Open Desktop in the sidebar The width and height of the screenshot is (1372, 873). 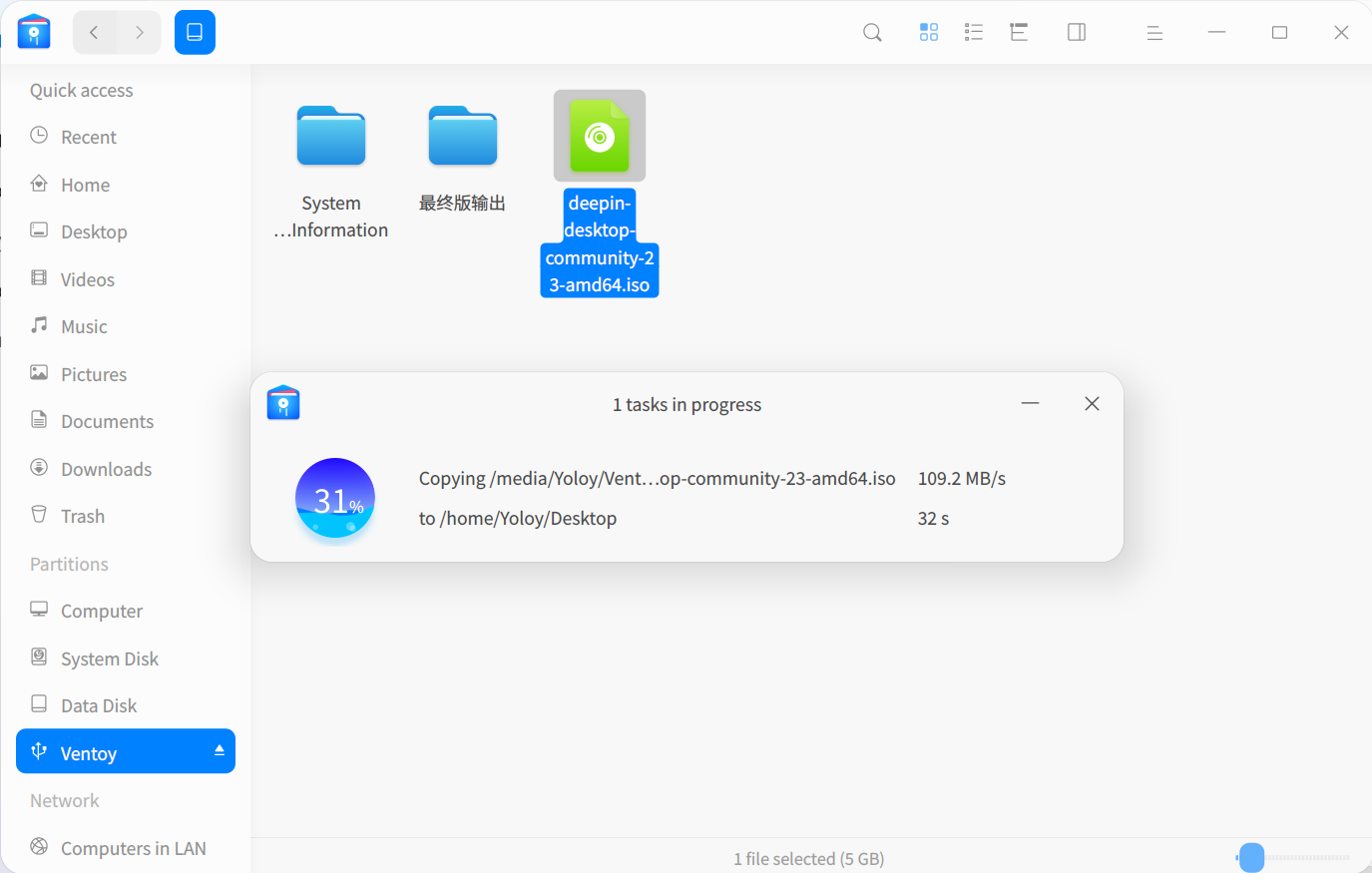coord(126,231)
